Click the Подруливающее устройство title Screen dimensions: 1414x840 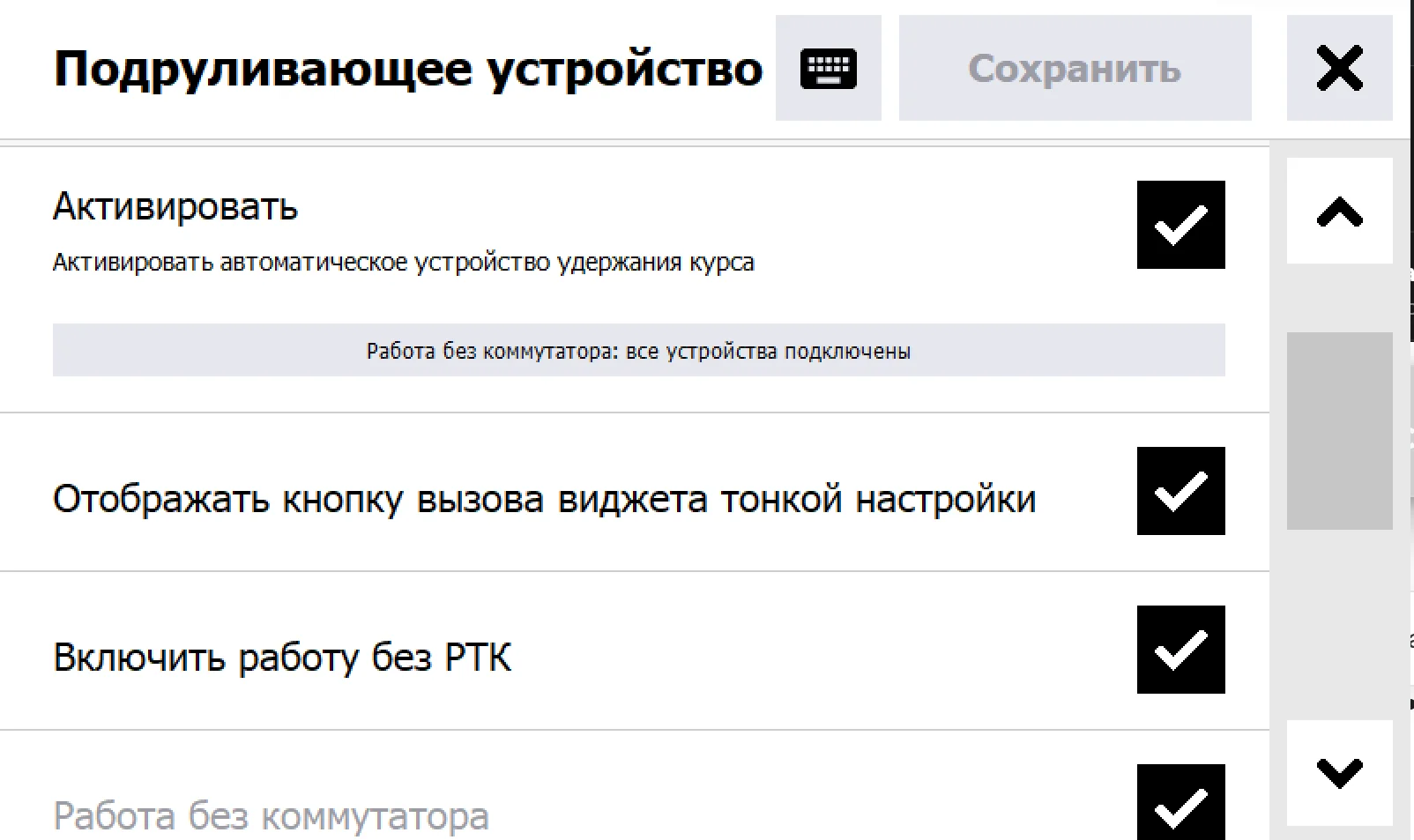[408, 69]
